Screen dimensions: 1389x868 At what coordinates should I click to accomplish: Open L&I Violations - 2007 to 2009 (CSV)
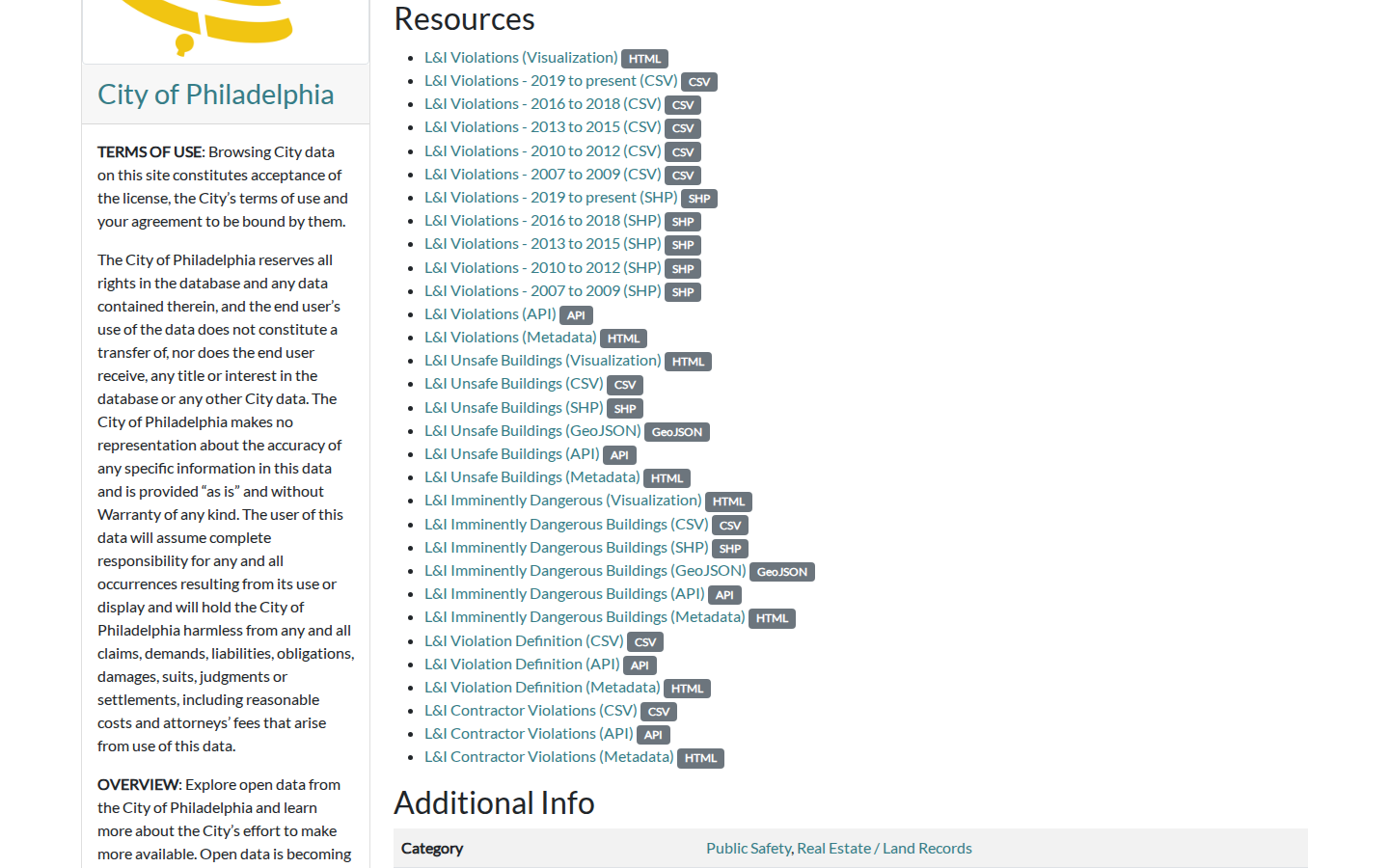(x=543, y=175)
